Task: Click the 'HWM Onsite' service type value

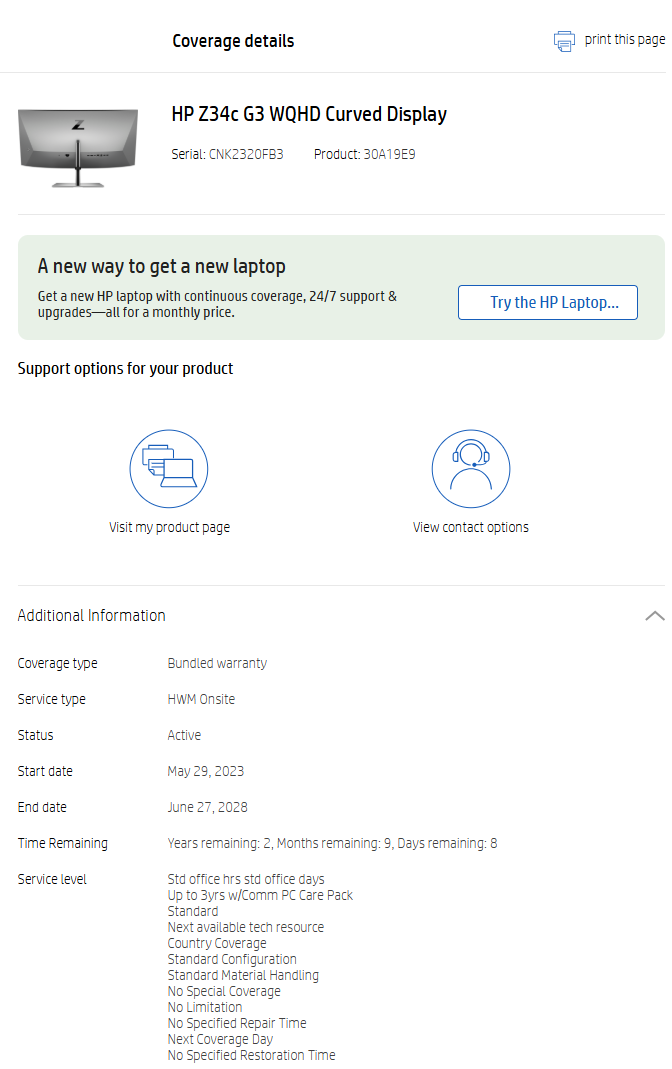Action: click(201, 699)
